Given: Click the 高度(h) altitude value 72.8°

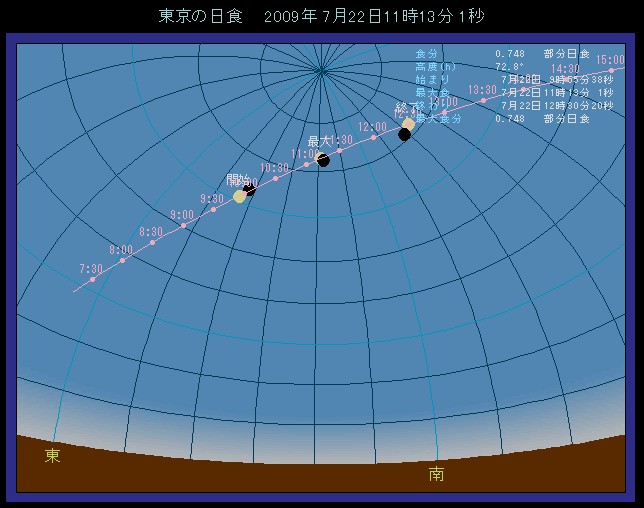Looking at the screenshot, I should click(x=508, y=66).
